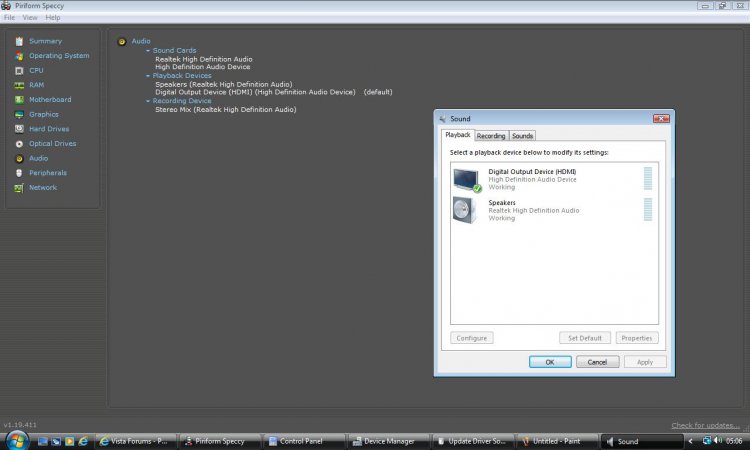Click the HDMI device volume level meter
The width and height of the screenshot is (750, 450).
[x=648, y=178]
